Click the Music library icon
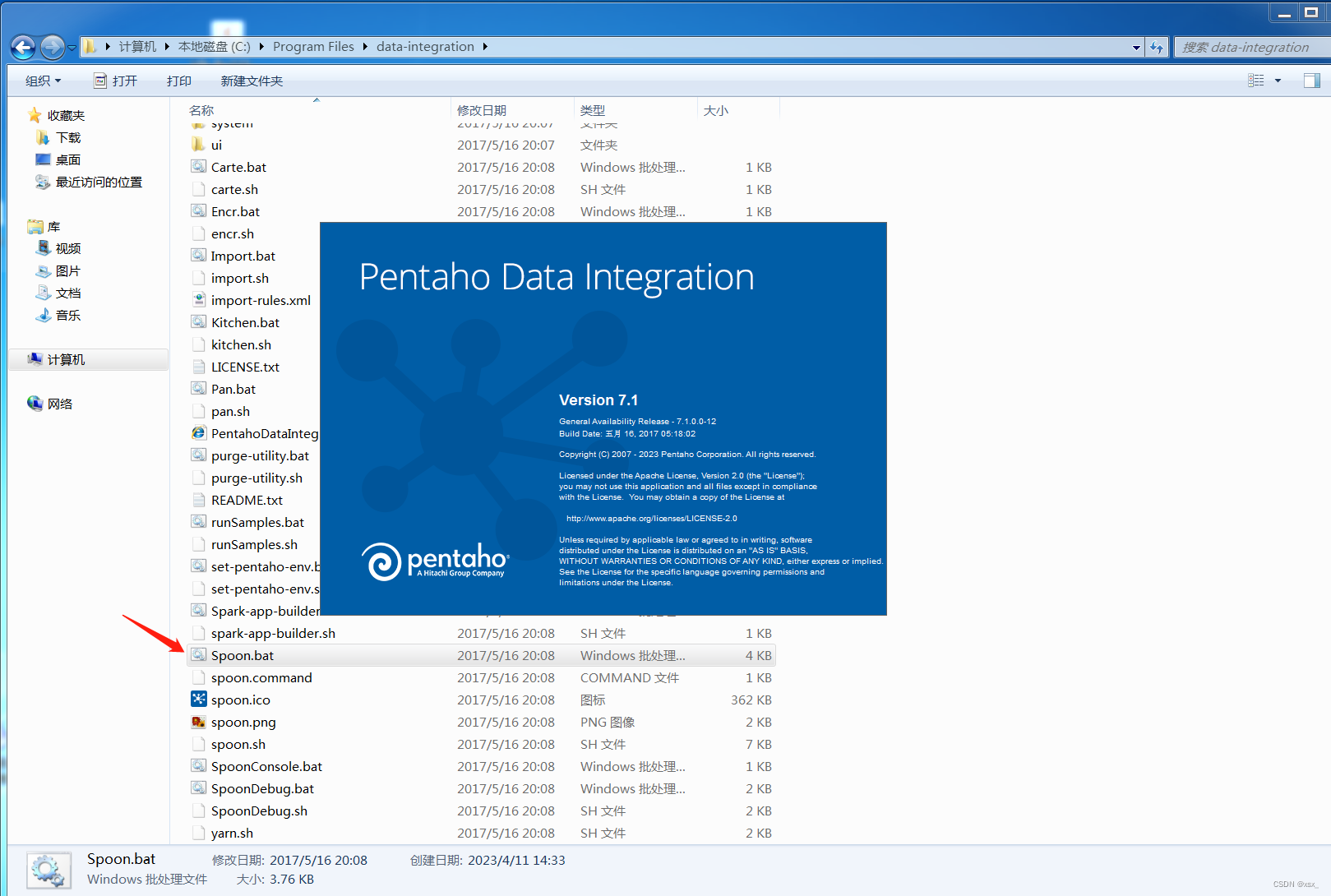The width and height of the screenshot is (1331, 896). point(43,315)
